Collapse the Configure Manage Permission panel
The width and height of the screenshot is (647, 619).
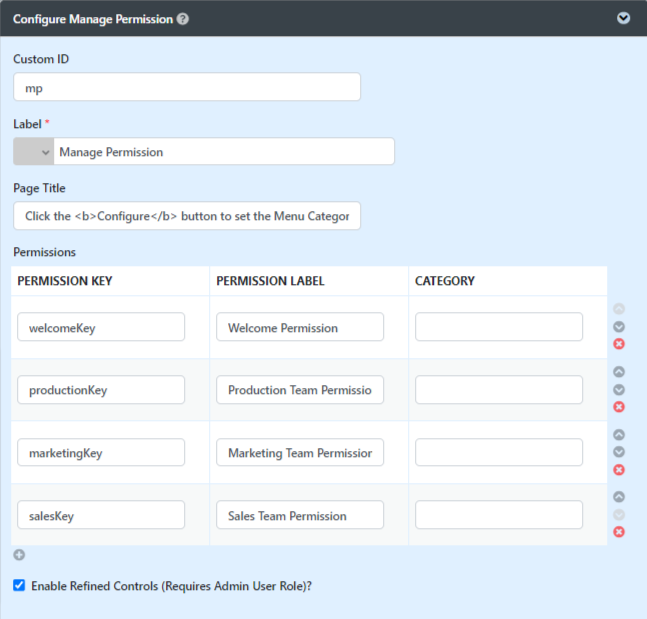[x=624, y=18]
